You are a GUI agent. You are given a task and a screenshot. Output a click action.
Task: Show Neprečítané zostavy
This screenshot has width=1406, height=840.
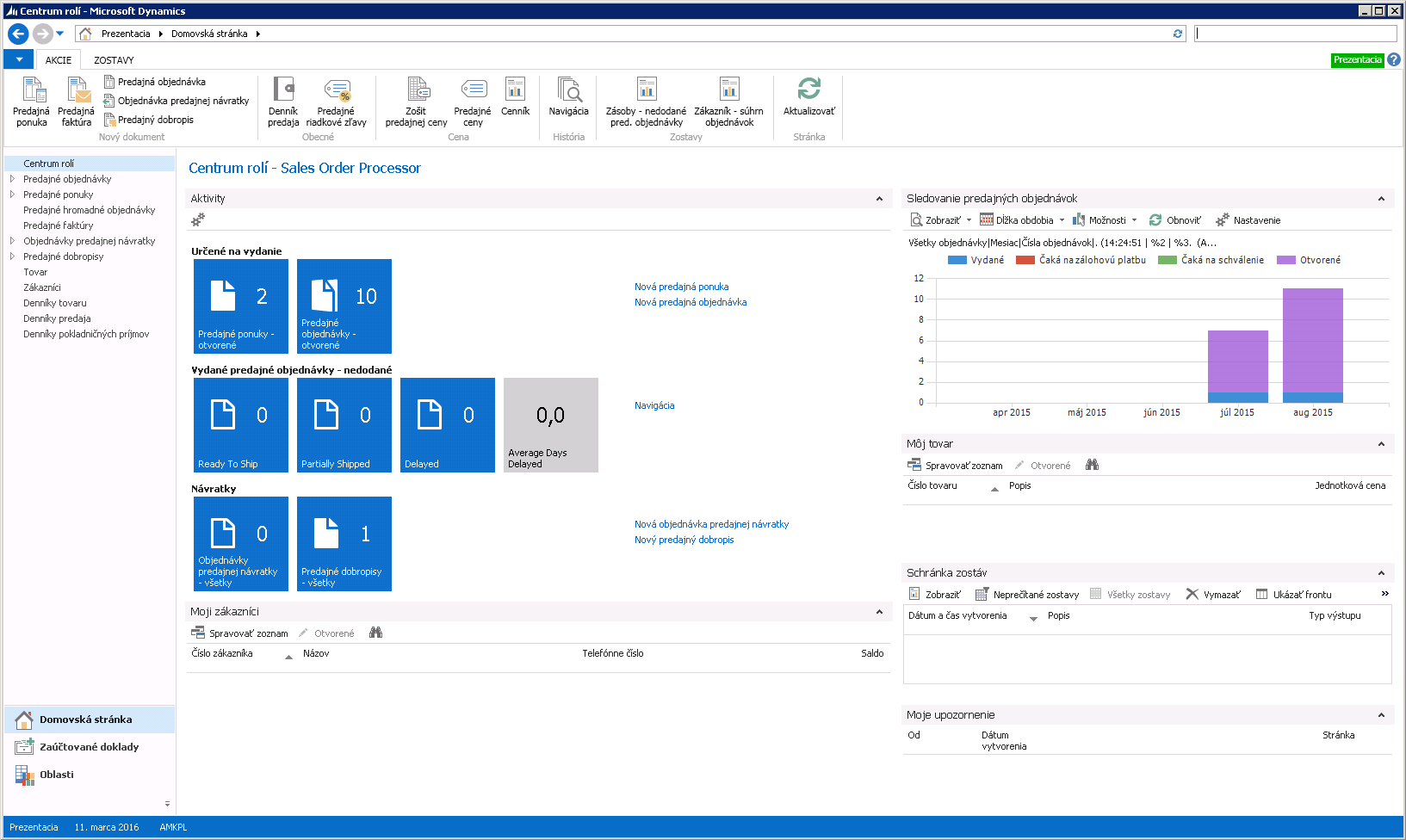click(1026, 595)
